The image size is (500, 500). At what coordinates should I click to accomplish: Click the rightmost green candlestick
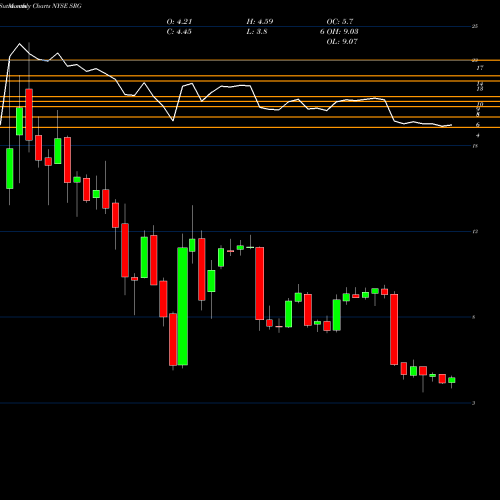tap(452, 380)
